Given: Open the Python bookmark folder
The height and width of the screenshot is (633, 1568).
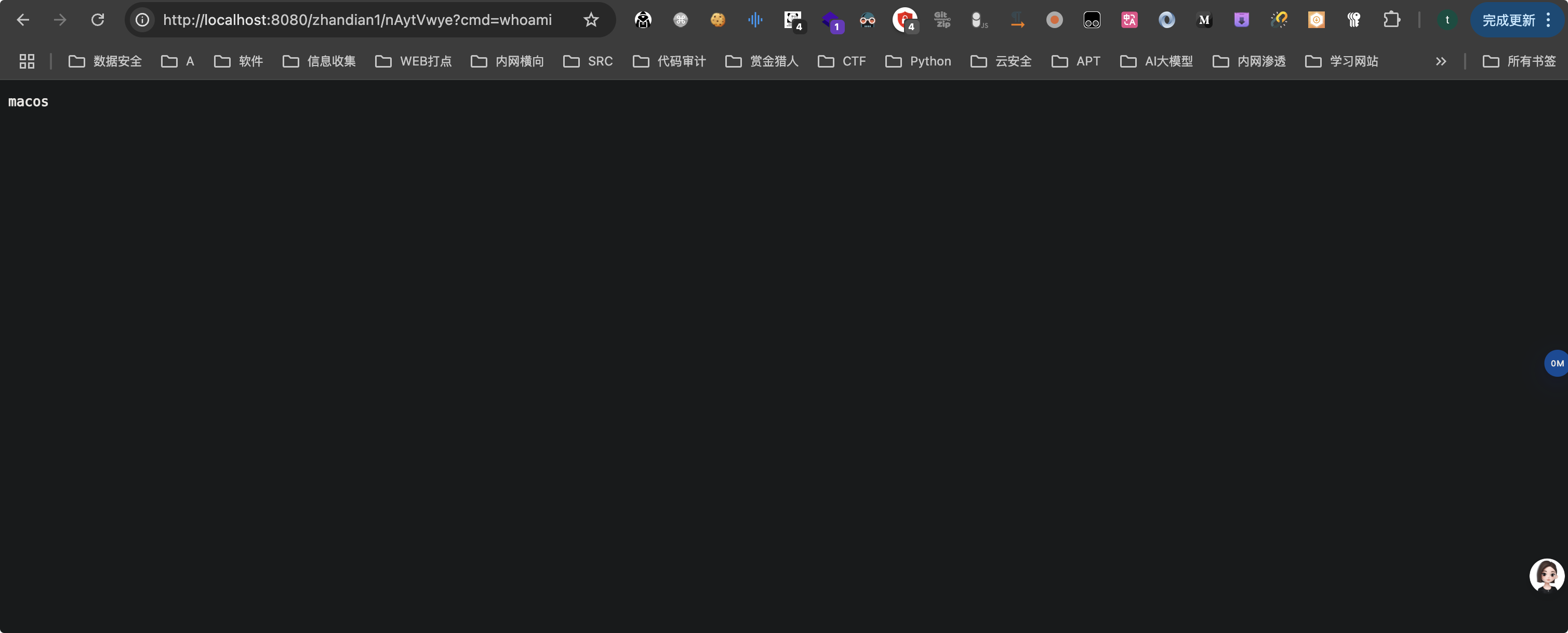Looking at the screenshot, I should (x=919, y=61).
